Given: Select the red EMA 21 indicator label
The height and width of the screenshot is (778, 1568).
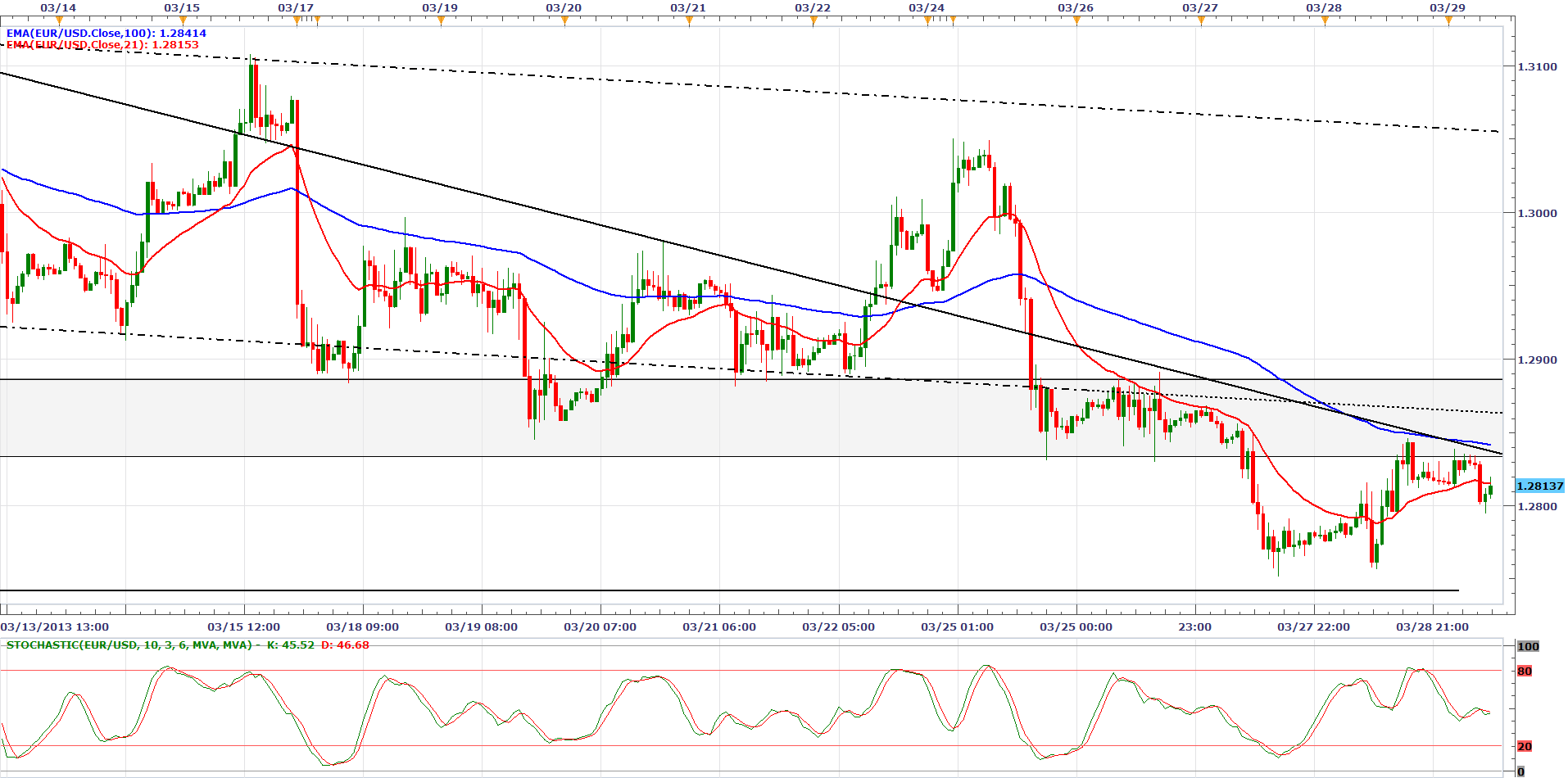Looking at the screenshot, I should (102, 45).
